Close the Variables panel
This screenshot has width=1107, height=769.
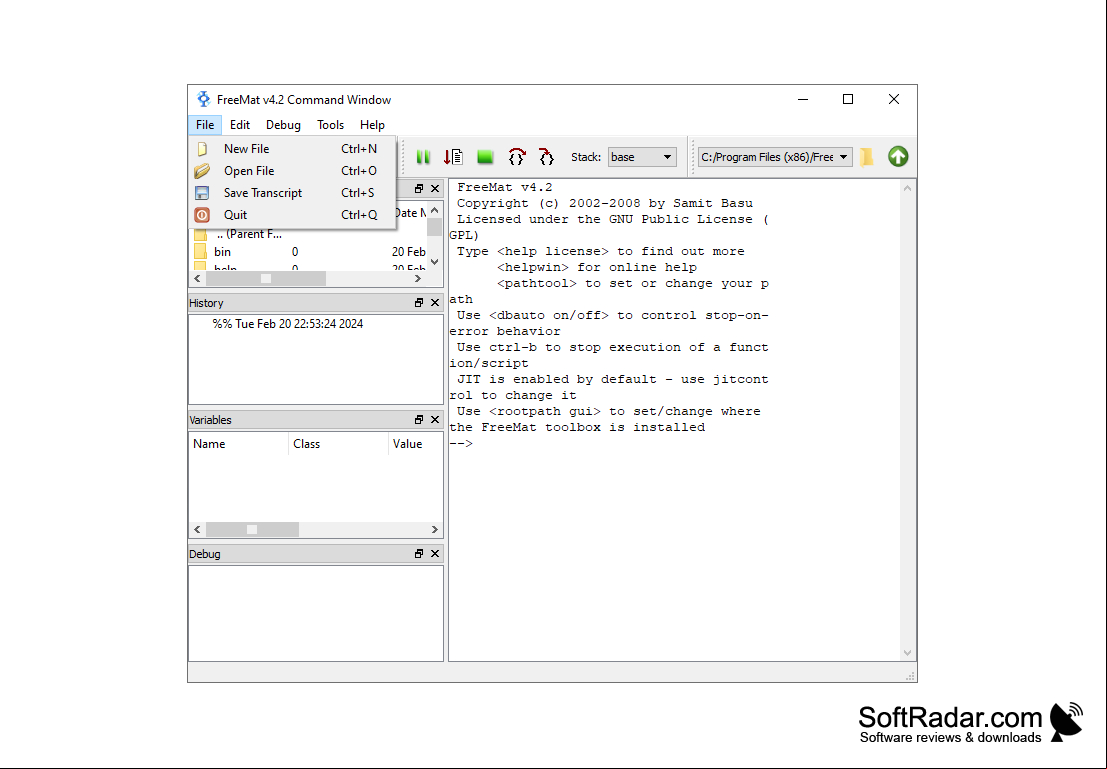pyautogui.click(x=435, y=419)
